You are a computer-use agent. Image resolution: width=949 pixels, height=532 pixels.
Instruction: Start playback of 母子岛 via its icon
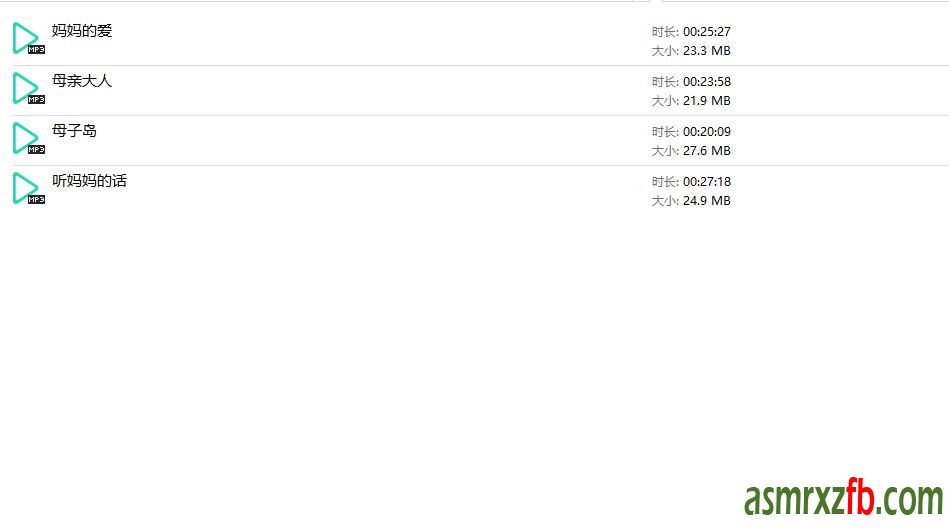[24, 137]
